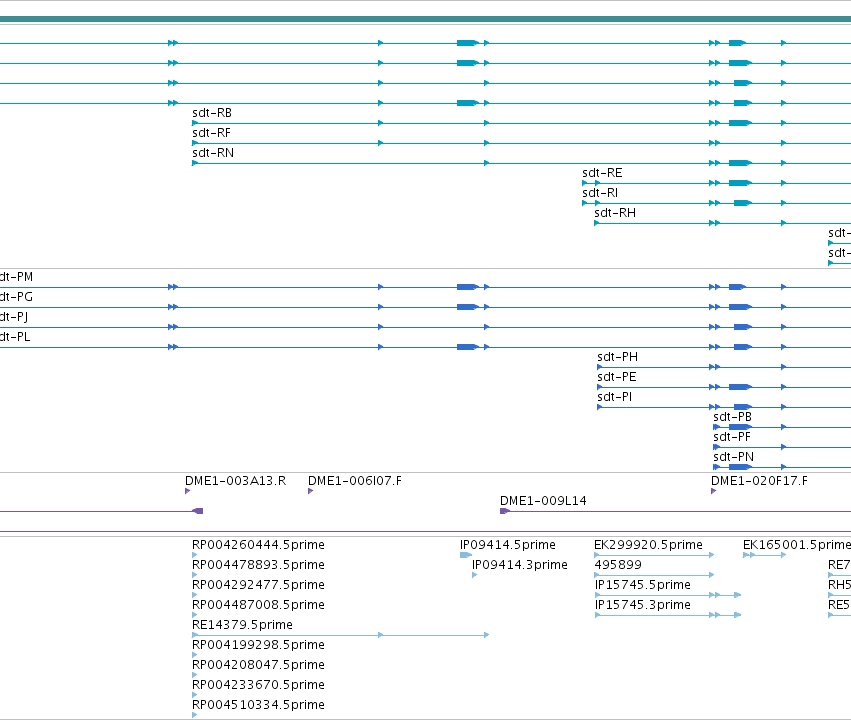Select the DME1-006I07.F purple arrow marker
This screenshot has height=720, width=851.
point(310,491)
